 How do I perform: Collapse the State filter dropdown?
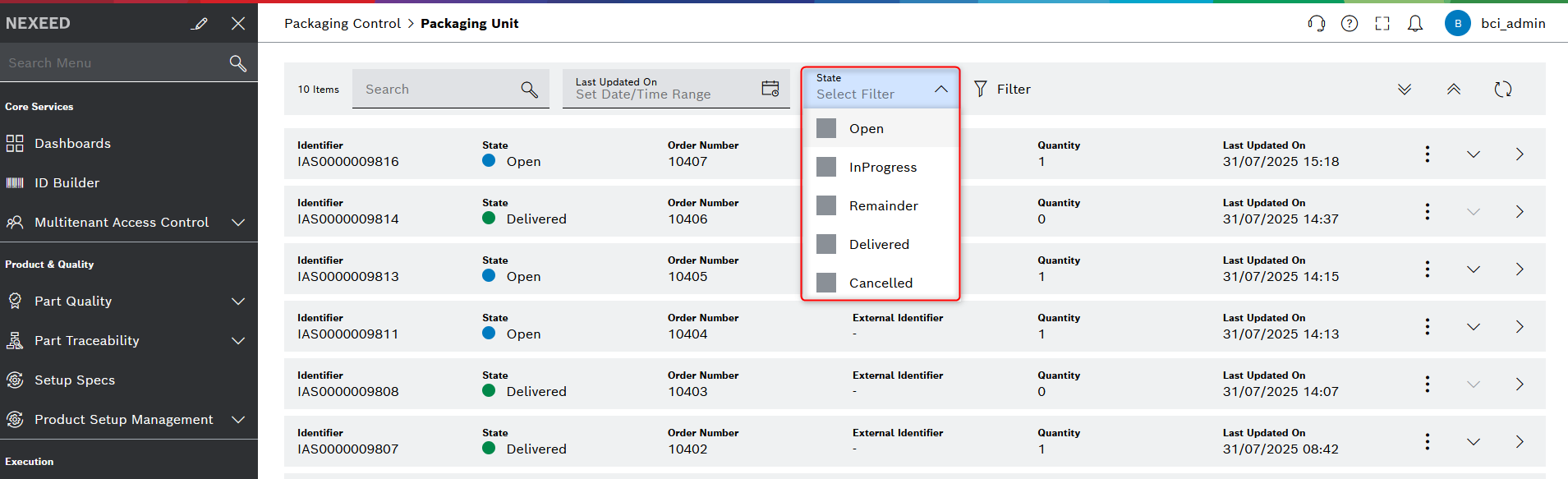click(x=940, y=89)
